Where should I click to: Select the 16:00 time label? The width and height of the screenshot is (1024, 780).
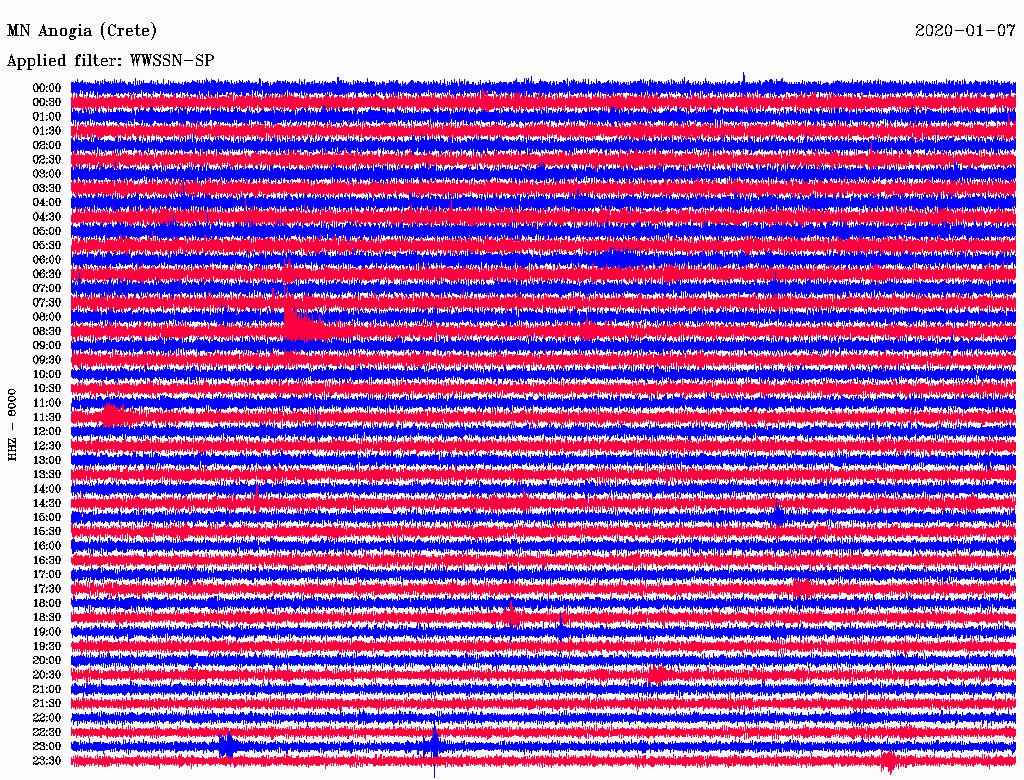point(47,546)
